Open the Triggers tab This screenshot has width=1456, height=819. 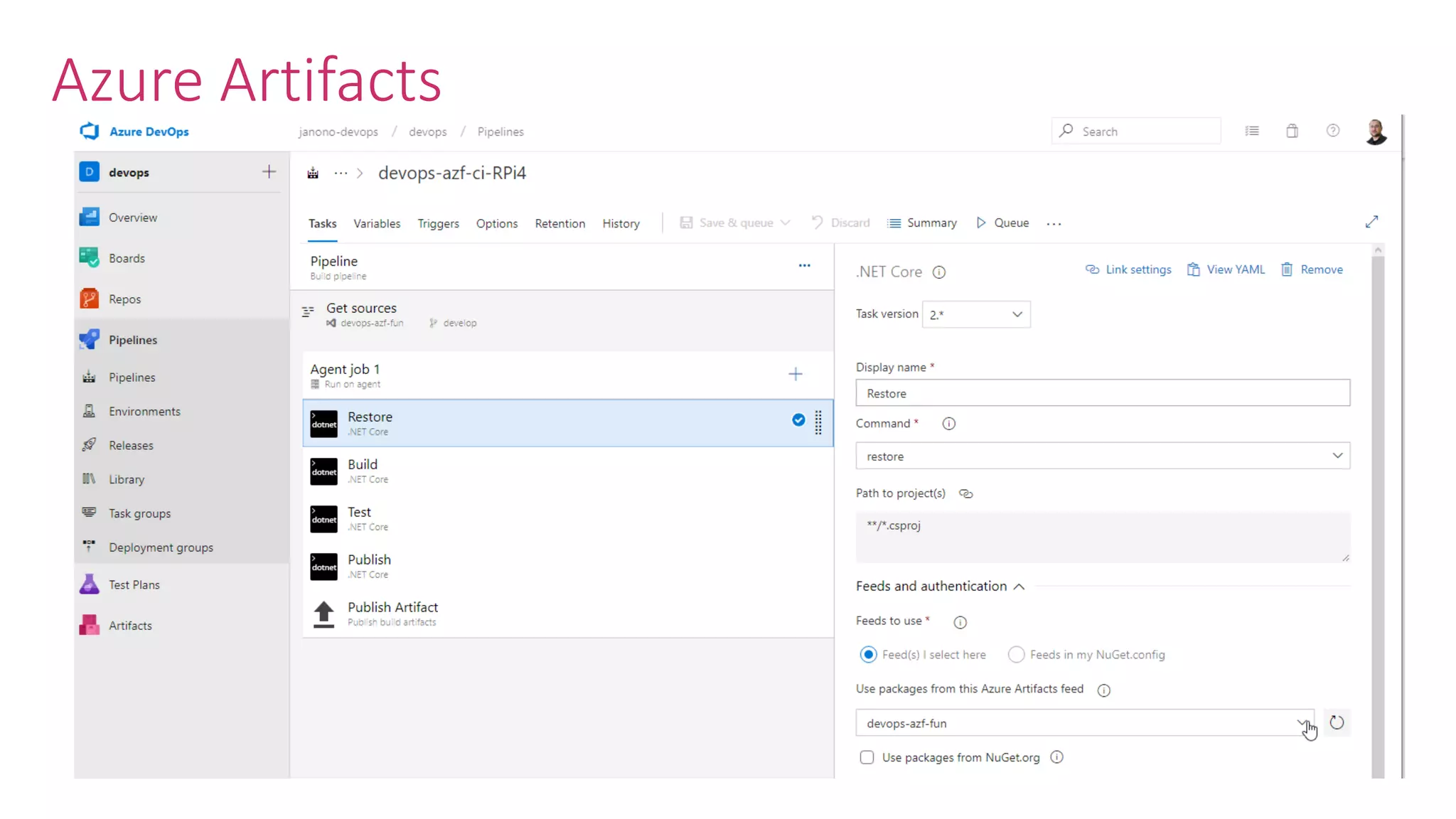(438, 223)
